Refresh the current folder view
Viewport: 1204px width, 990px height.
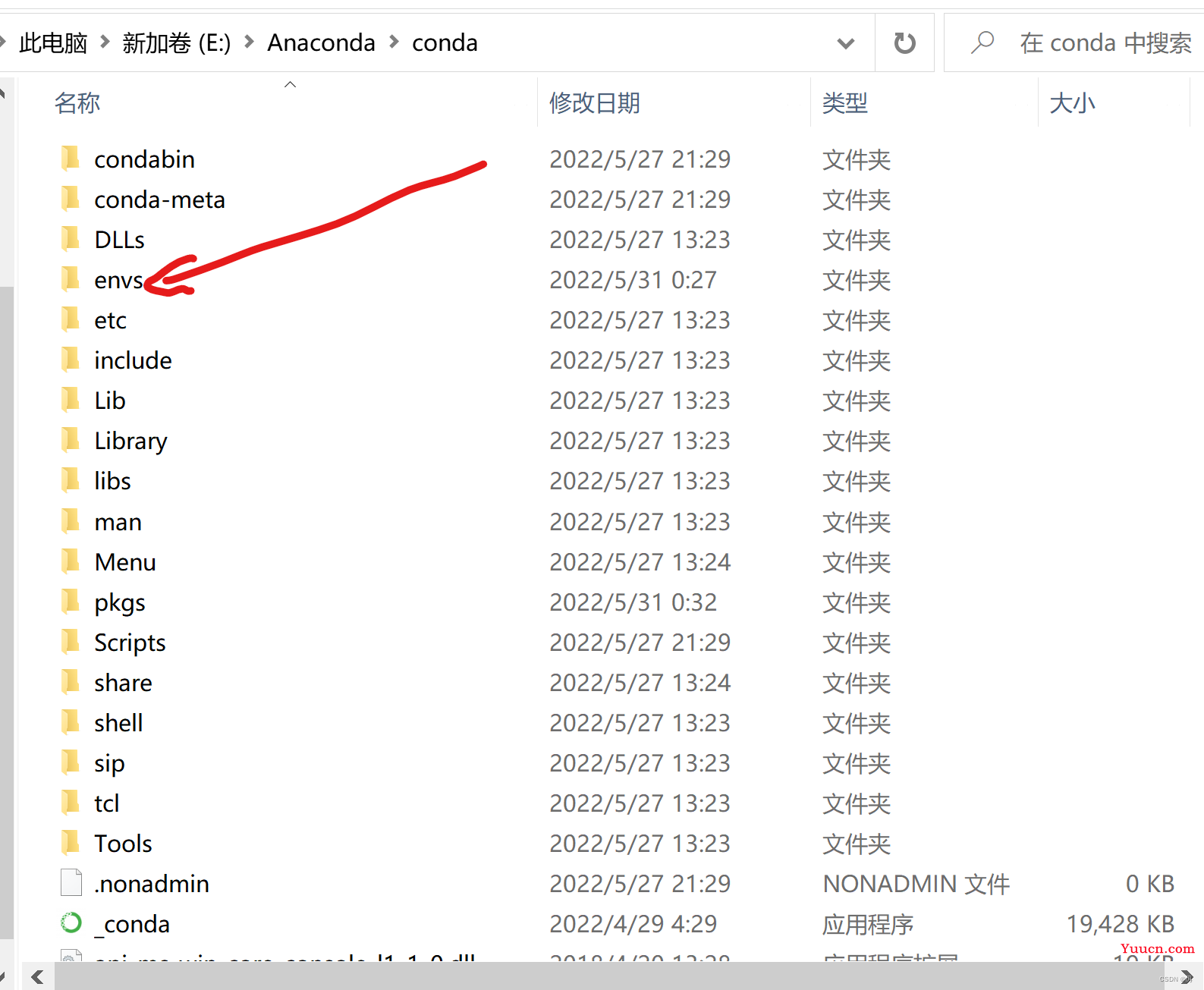904,42
